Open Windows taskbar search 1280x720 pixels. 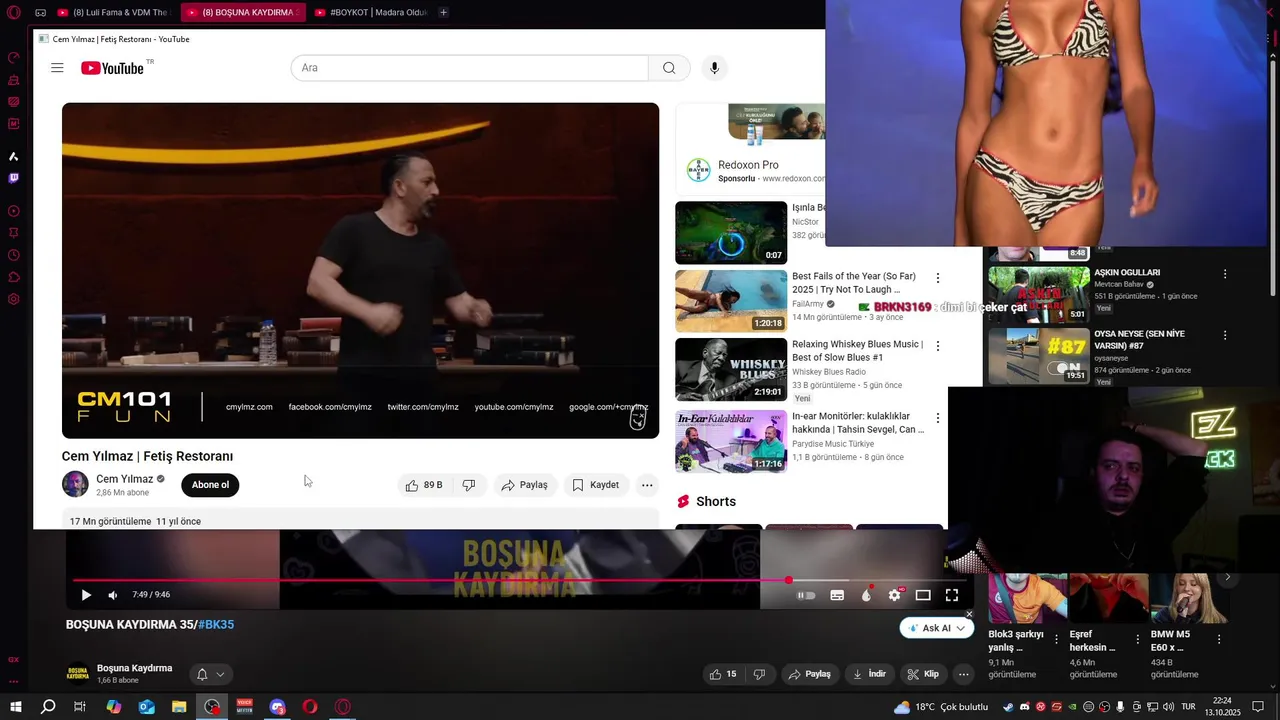(48, 707)
